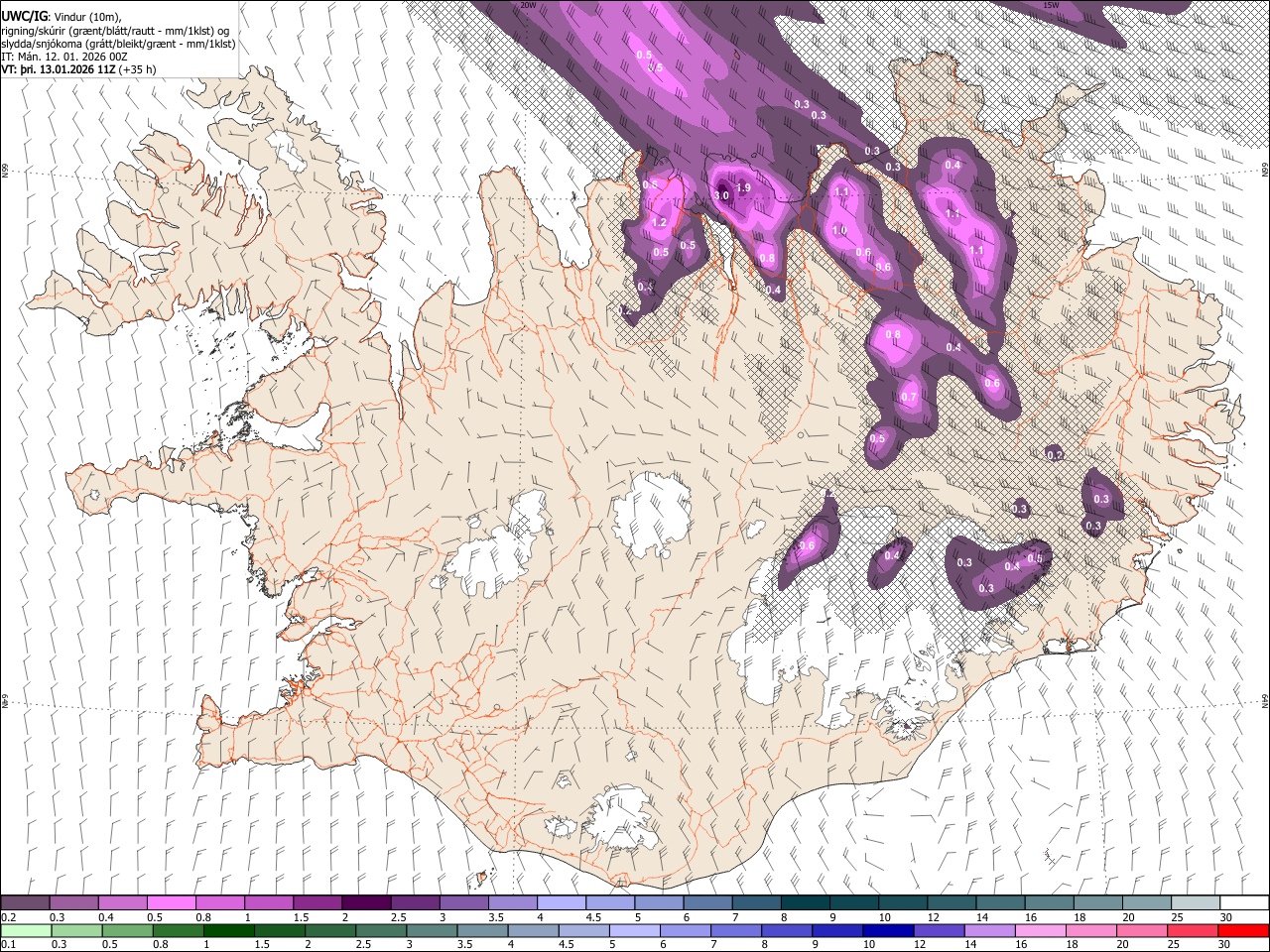Image resolution: width=1270 pixels, height=952 pixels.
Task: Click the 'rigning/skúrir' legend description line
Action: 116,30
